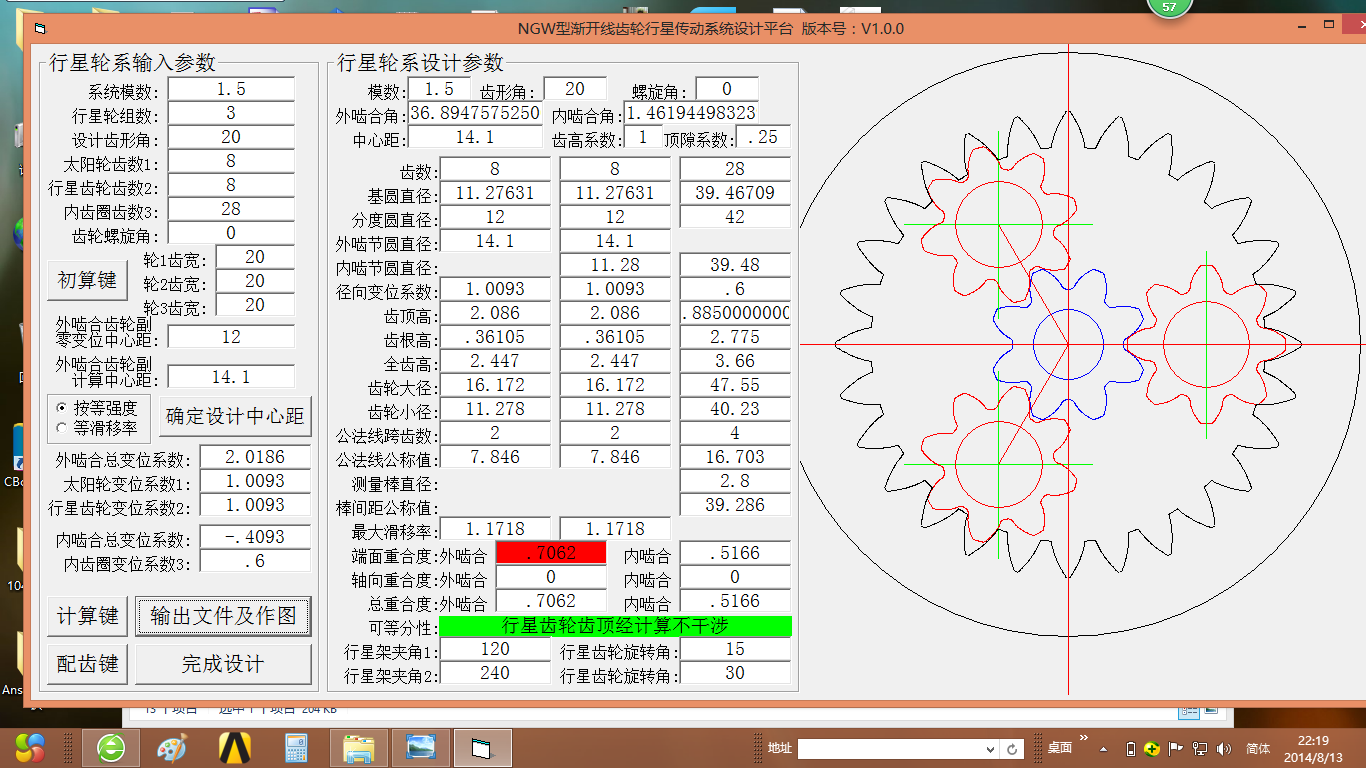Click the 初算键 button
This screenshot has width=1366, height=768.
pos(87,281)
